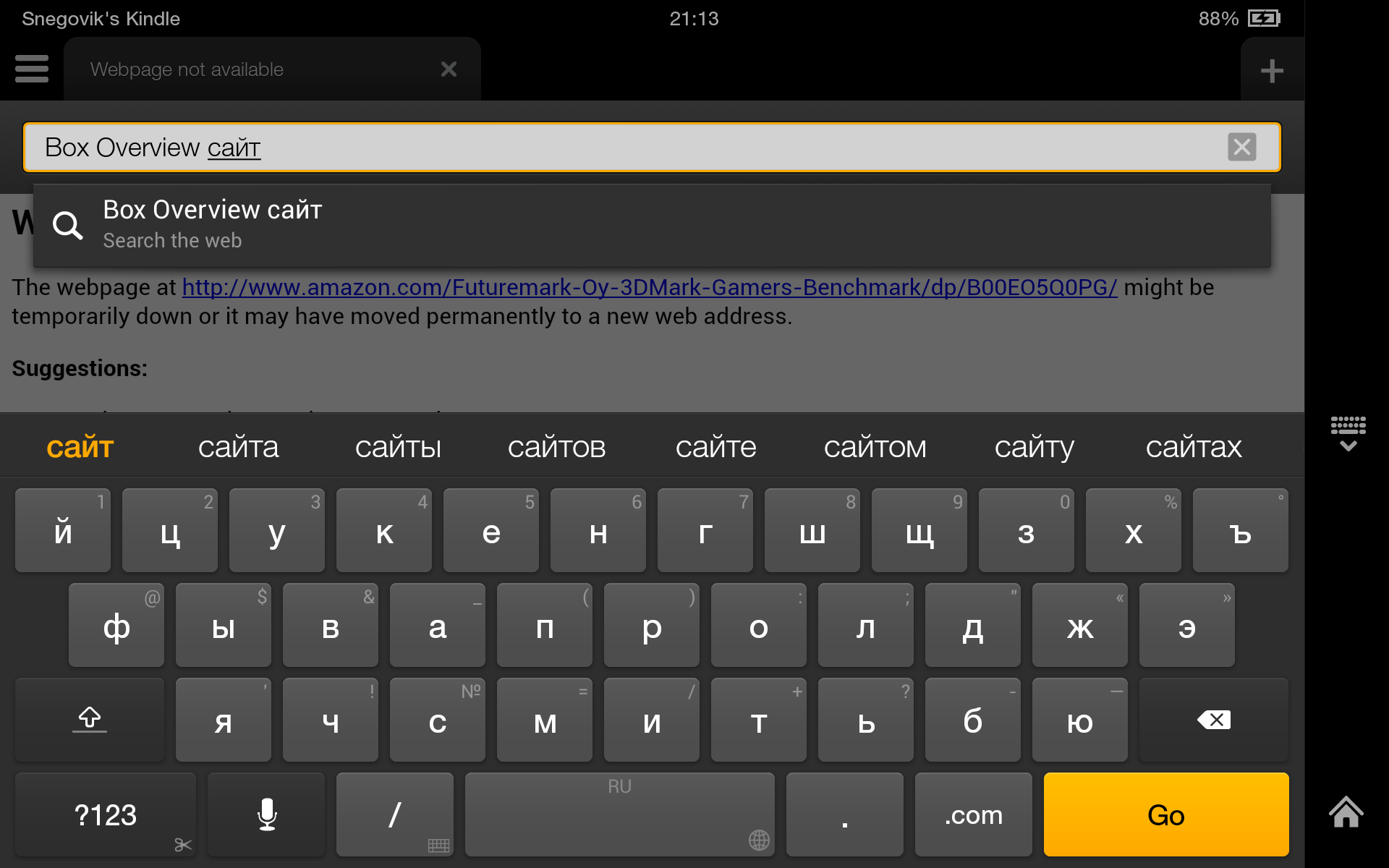Click inside the address bar field
This screenshot has height=868, width=1389.
[651, 148]
